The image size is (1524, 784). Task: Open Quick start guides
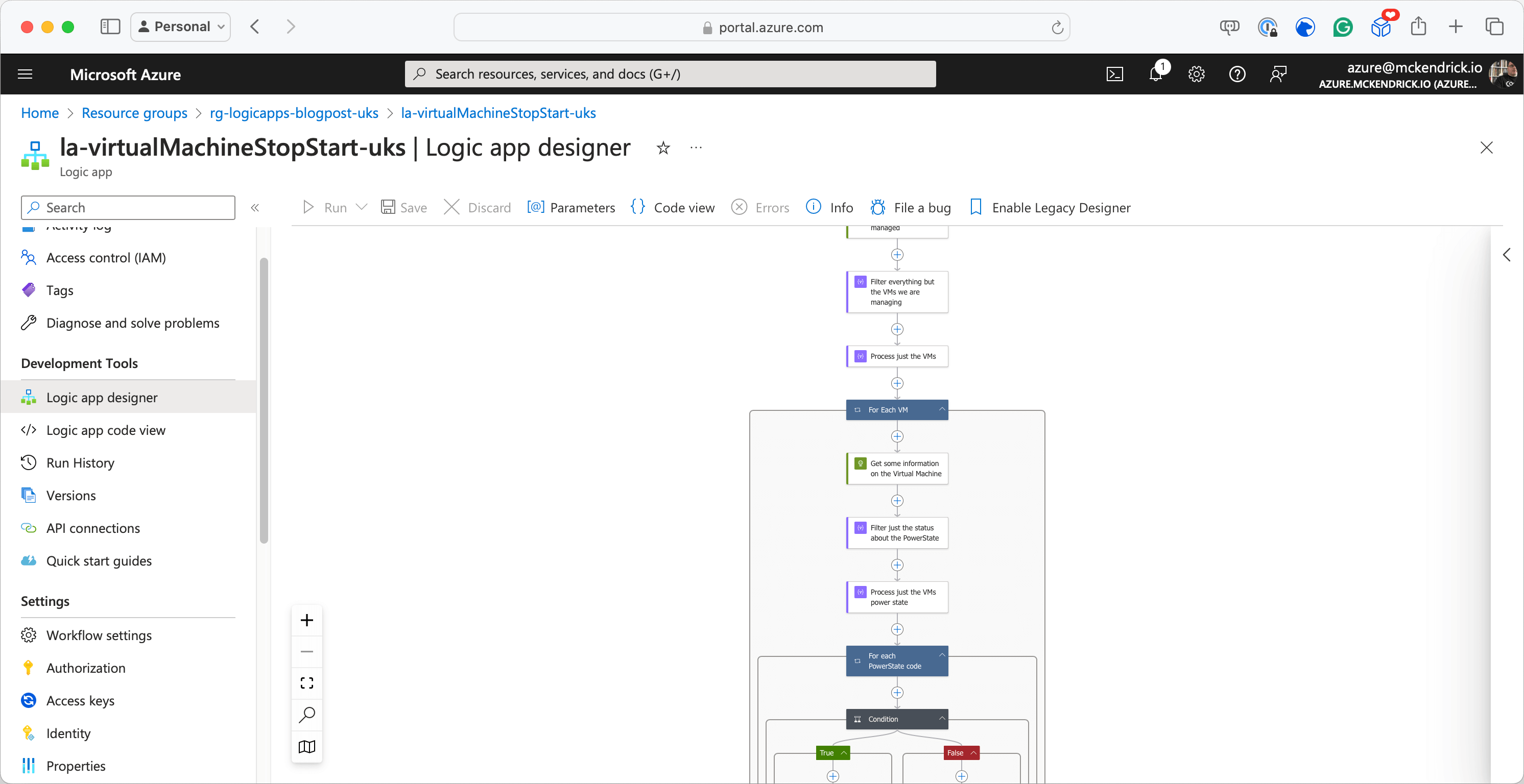99,560
